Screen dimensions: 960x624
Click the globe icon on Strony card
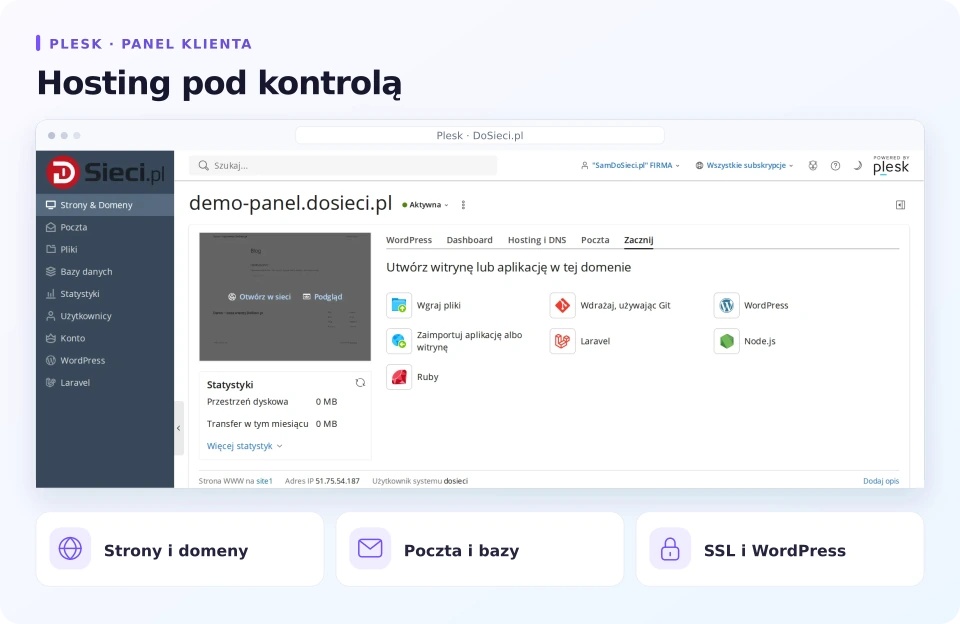[70, 548]
